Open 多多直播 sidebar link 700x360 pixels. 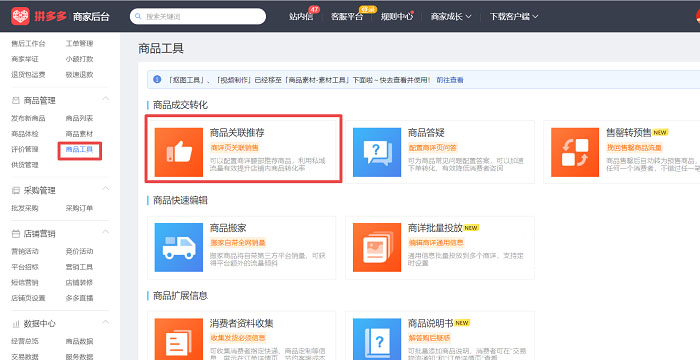79,298
